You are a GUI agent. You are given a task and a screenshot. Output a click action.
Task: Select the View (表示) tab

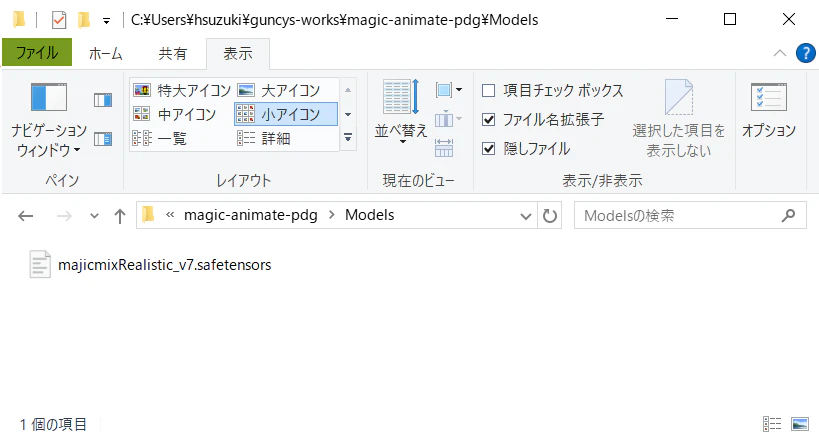click(238, 53)
